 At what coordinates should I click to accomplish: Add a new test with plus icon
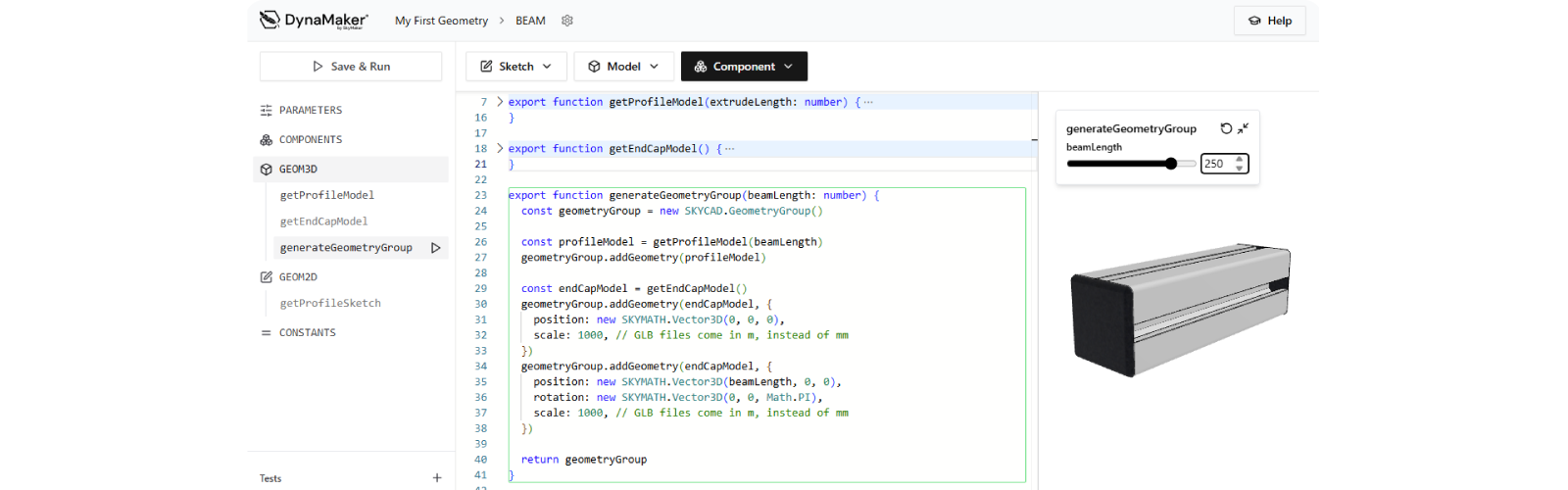(x=437, y=478)
